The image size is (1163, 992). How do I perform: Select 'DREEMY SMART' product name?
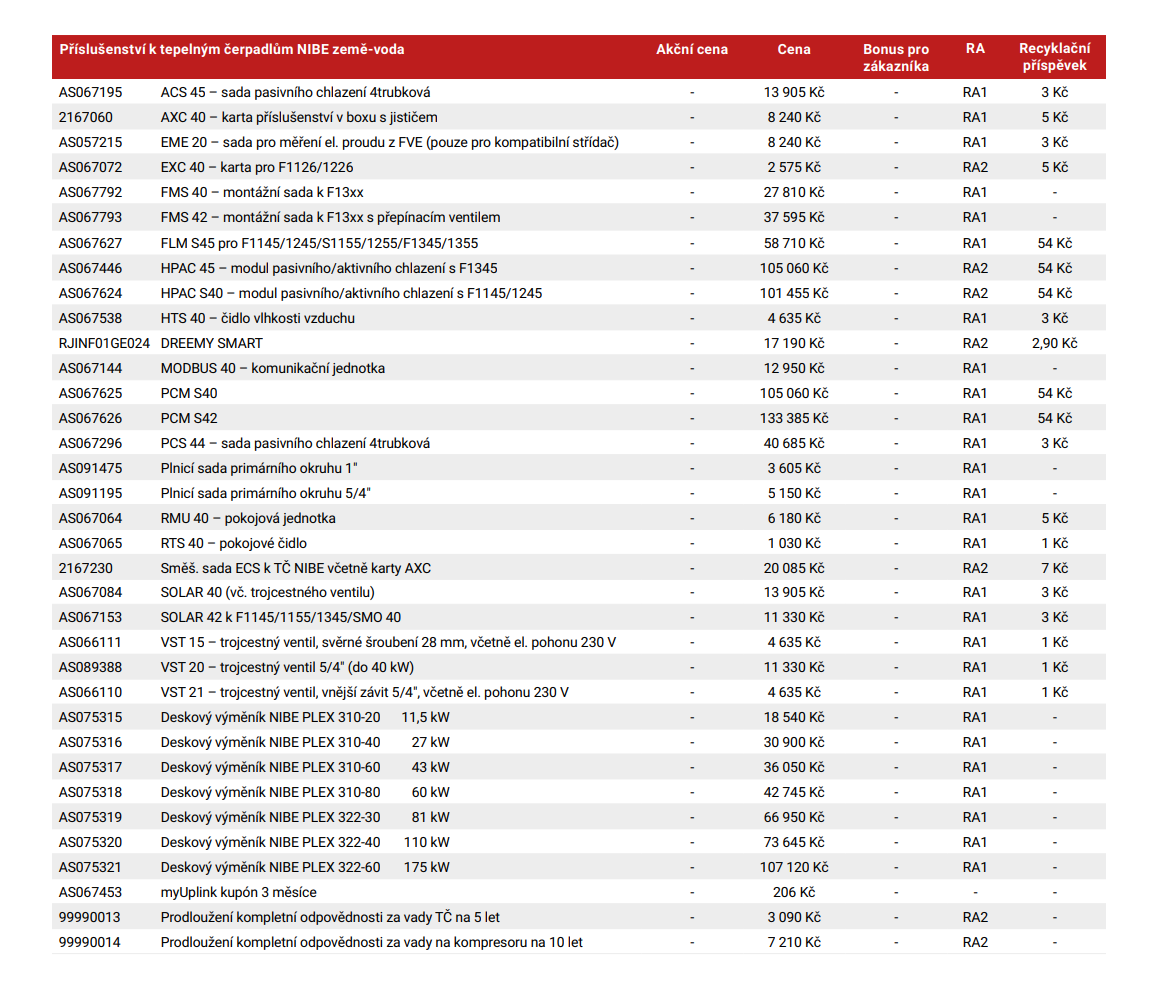(x=211, y=344)
